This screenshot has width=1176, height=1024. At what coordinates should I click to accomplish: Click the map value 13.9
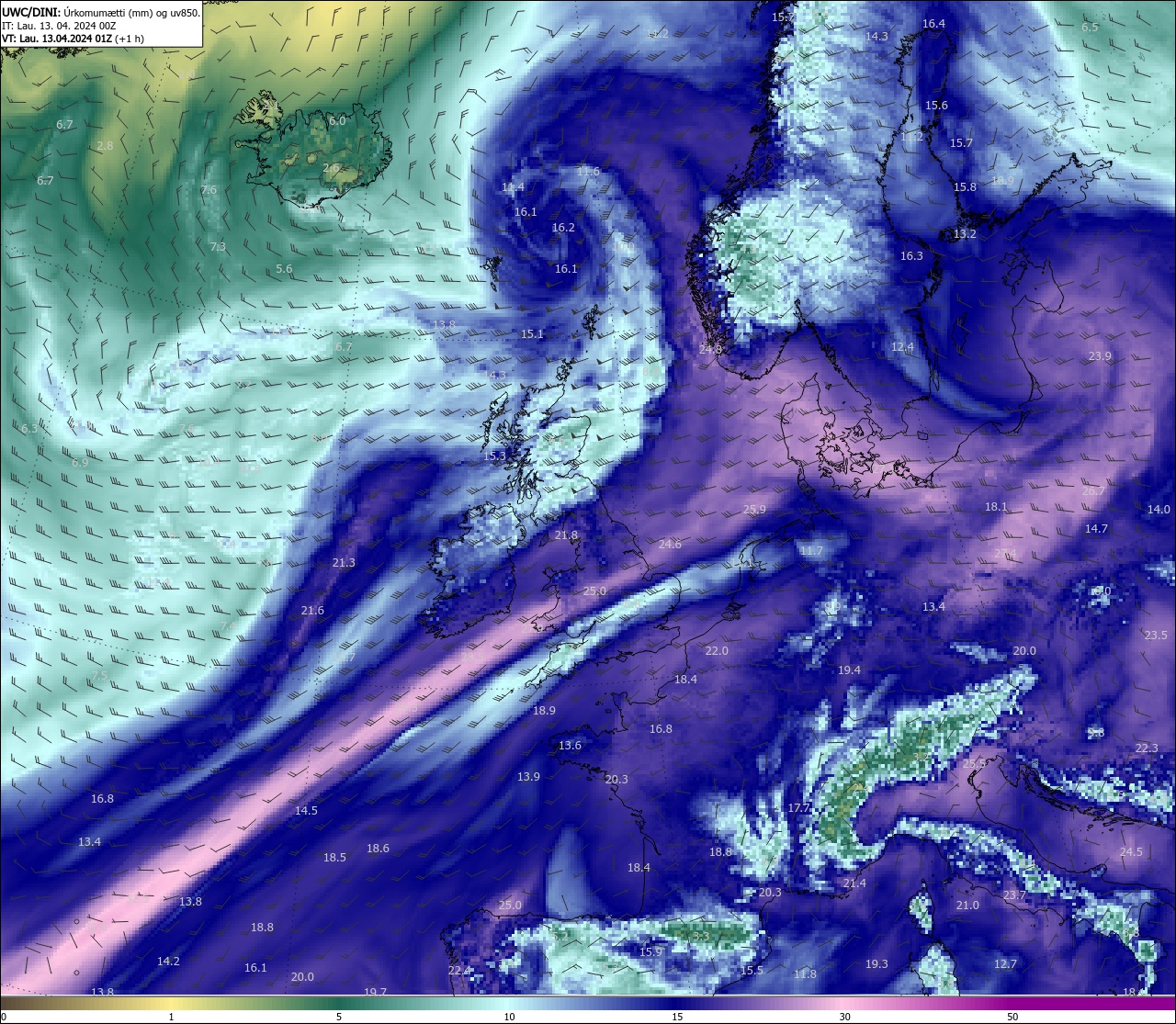tap(528, 777)
